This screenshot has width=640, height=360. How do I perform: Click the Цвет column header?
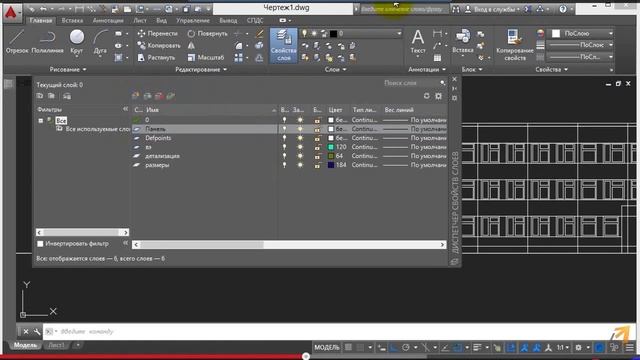click(335, 110)
